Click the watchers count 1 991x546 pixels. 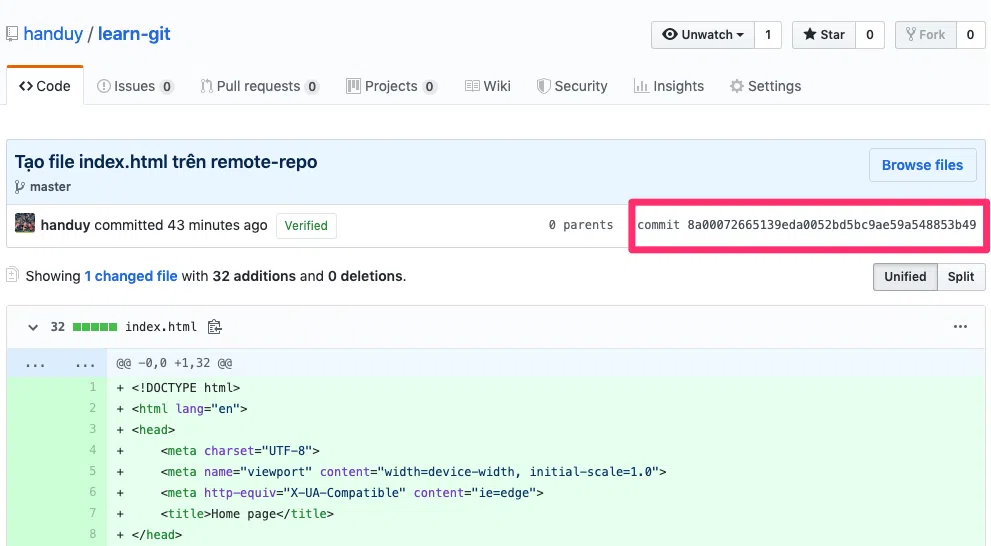(x=768, y=35)
